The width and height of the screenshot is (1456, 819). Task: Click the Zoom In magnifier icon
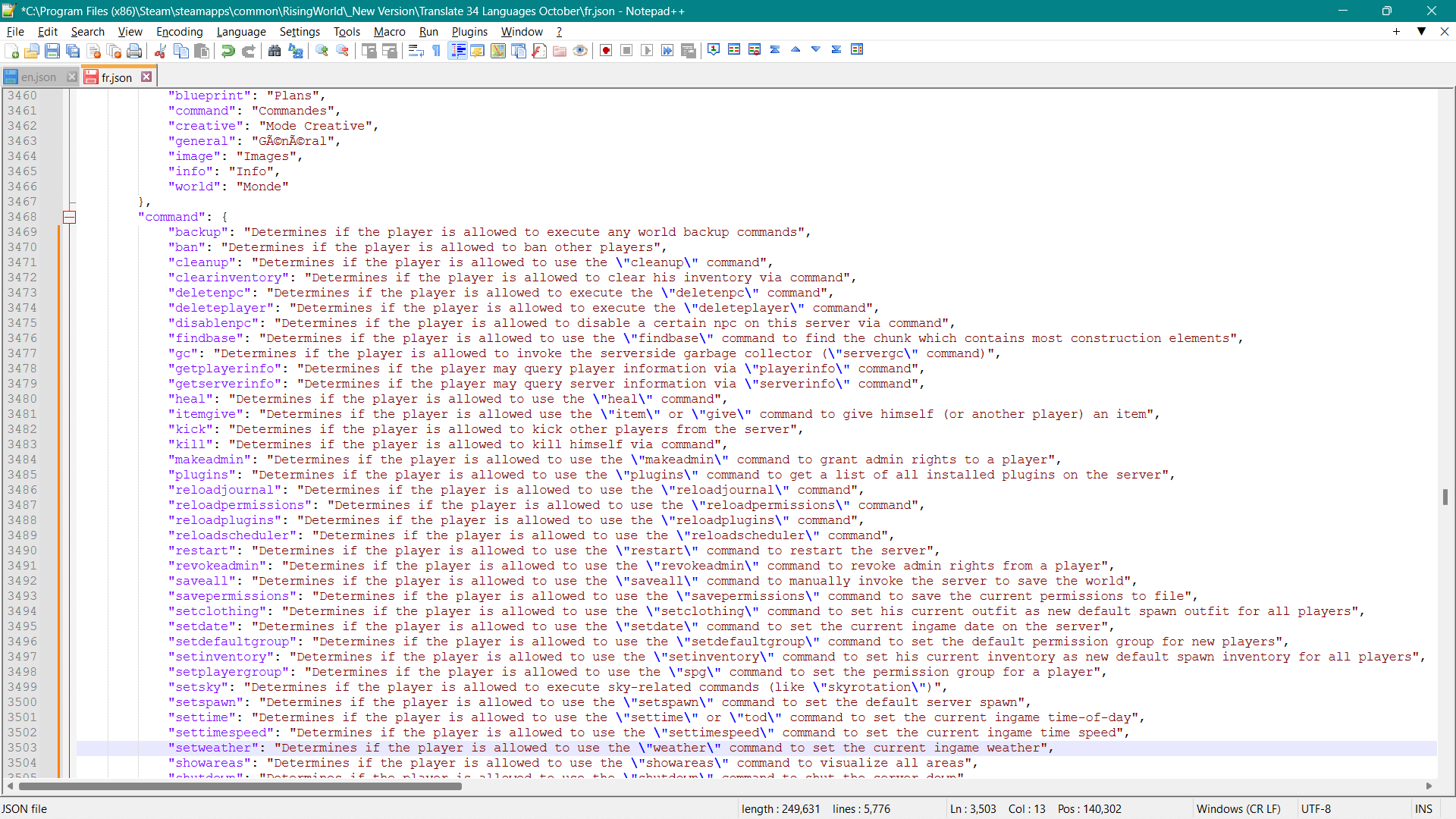[x=322, y=51]
